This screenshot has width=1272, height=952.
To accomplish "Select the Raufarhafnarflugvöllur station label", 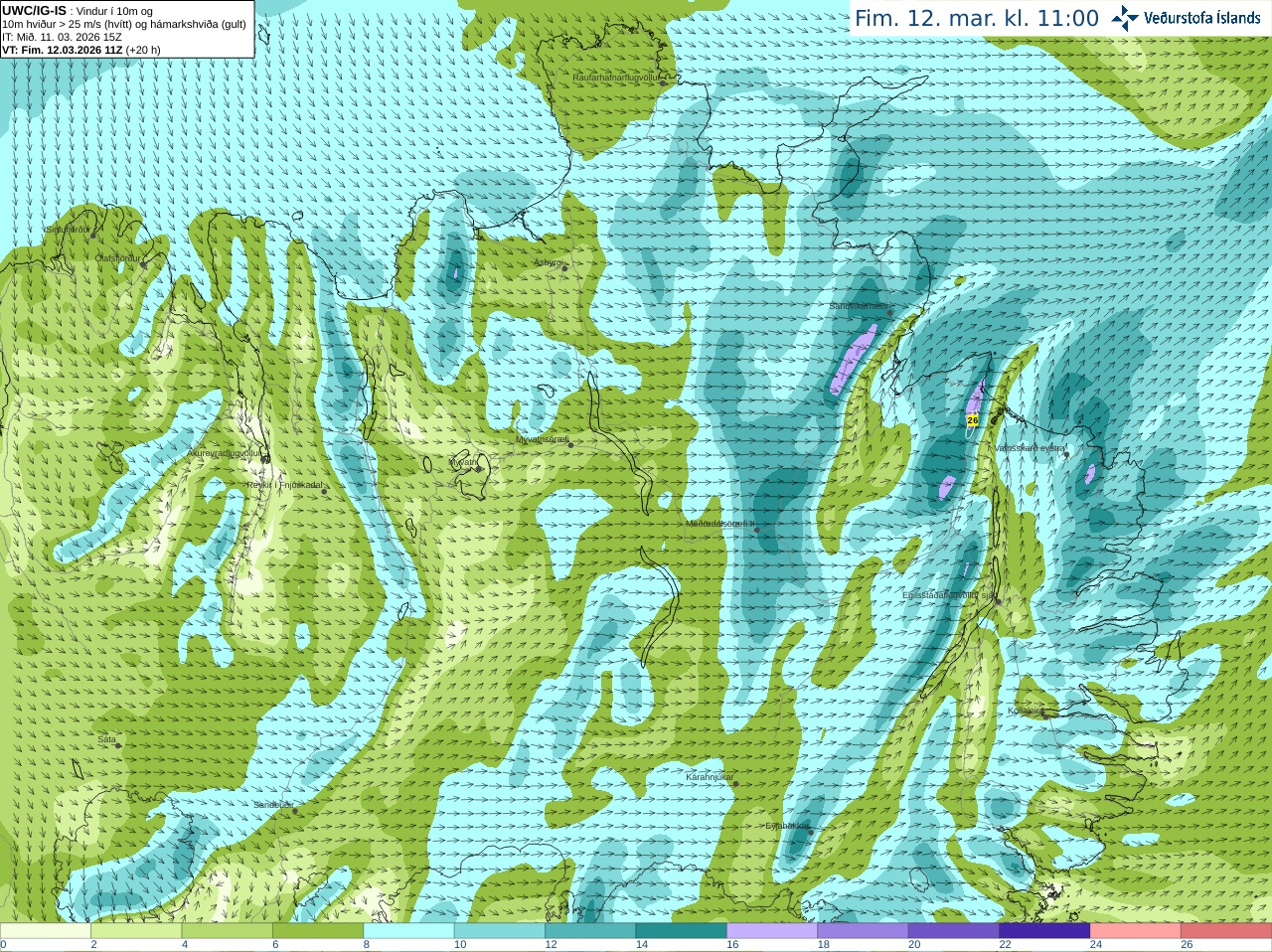I will click(616, 77).
